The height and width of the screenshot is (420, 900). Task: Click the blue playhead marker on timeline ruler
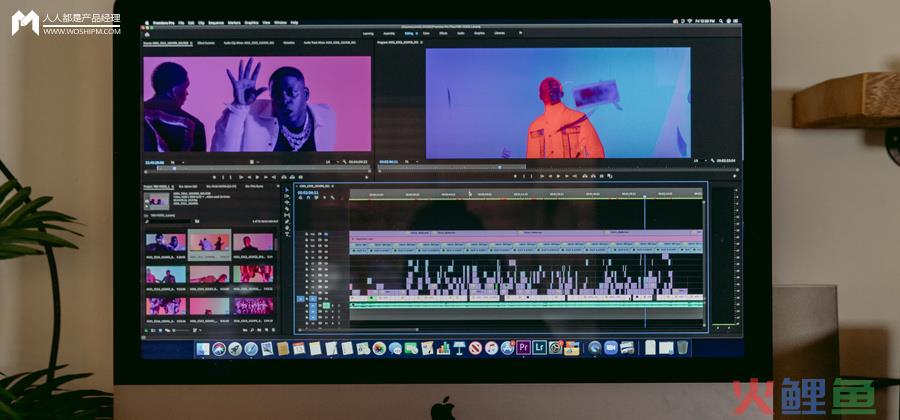pyautogui.click(x=645, y=197)
